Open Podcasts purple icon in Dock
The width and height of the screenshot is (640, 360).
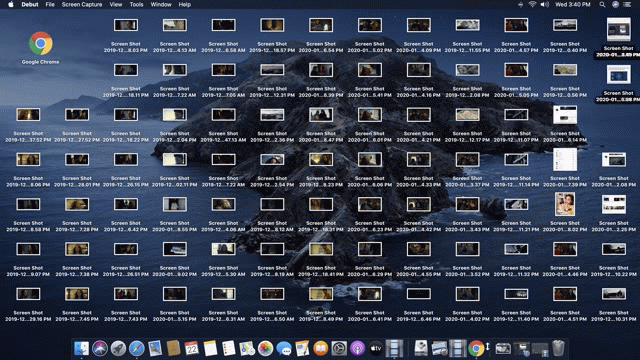pyautogui.click(x=357, y=349)
